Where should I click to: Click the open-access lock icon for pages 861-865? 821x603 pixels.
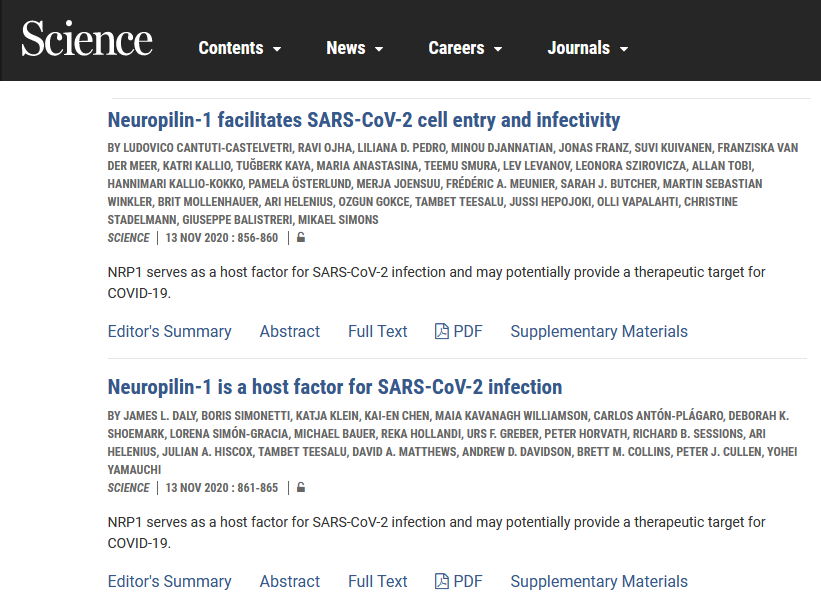coord(301,487)
